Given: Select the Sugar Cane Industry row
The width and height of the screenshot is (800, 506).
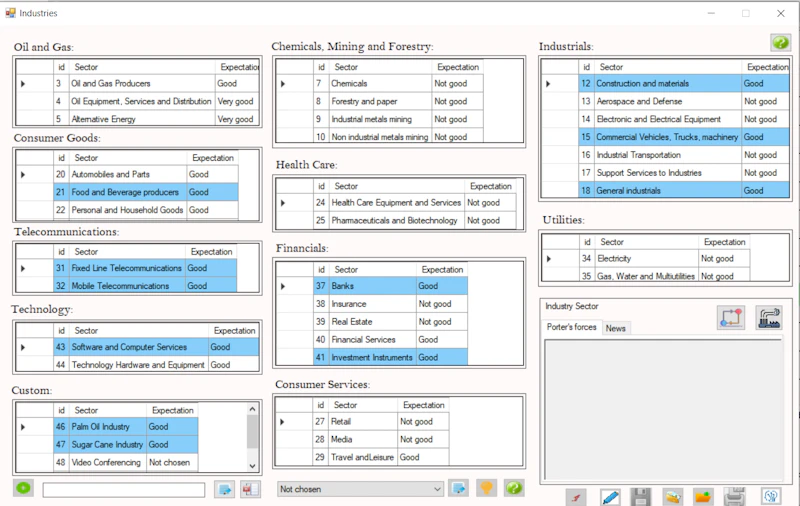Looking at the screenshot, I should pyautogui.click(x=107, y=445).
